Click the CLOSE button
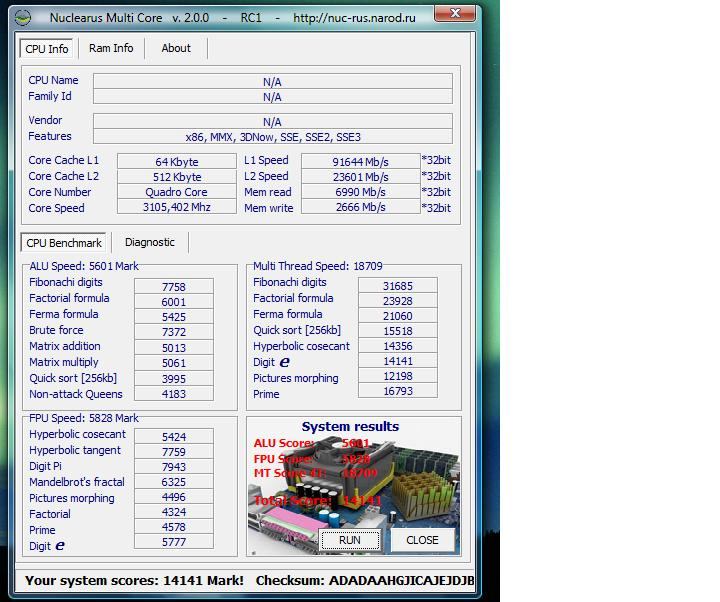The image size is (720, 602). pos(422,540)
